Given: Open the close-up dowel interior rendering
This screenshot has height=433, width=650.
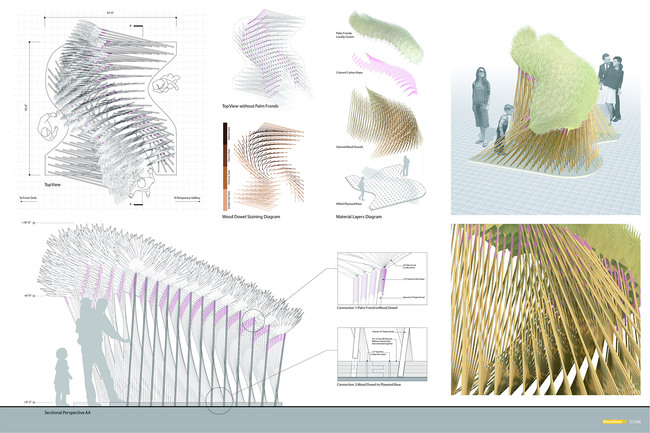Looking at the screenshot, I should coord(546,310).
